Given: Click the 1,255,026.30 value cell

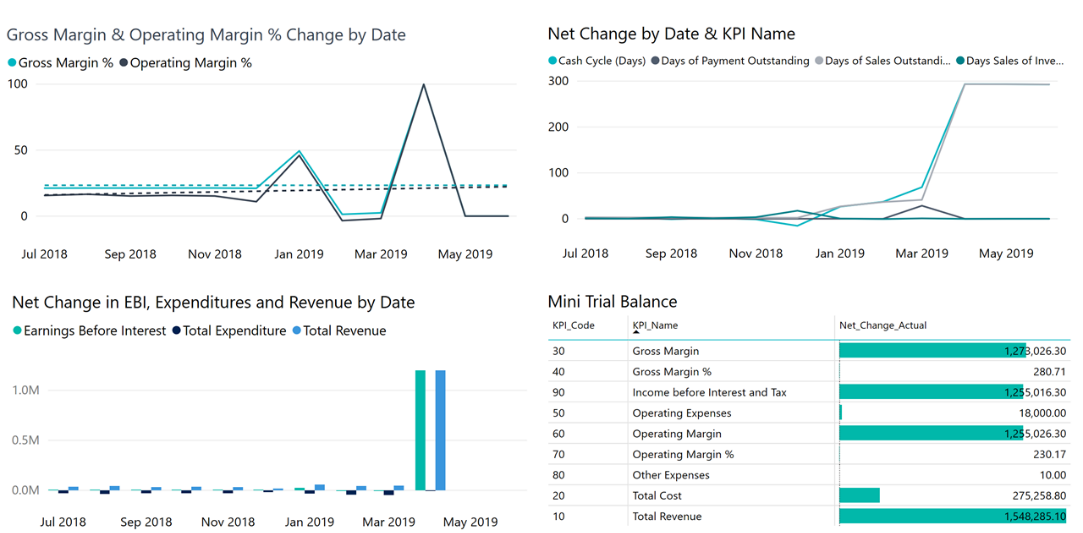Looking at the screenshot, I should pyautogui.click(x=952, y=434).
